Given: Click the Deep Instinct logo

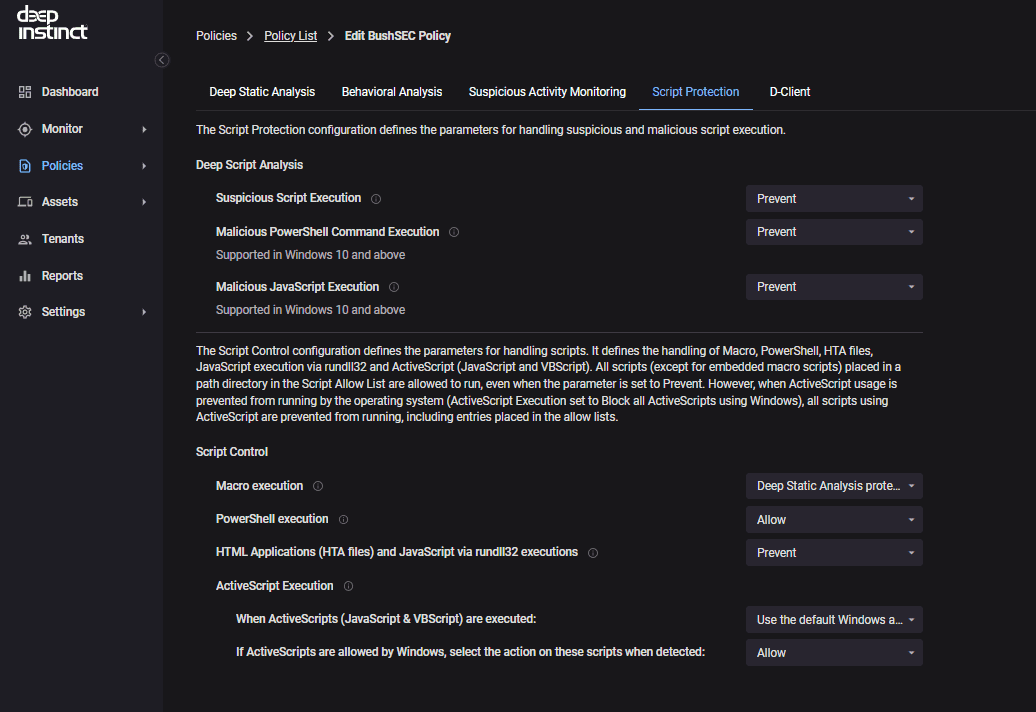Looking at the screenshot, I should 52,23.
